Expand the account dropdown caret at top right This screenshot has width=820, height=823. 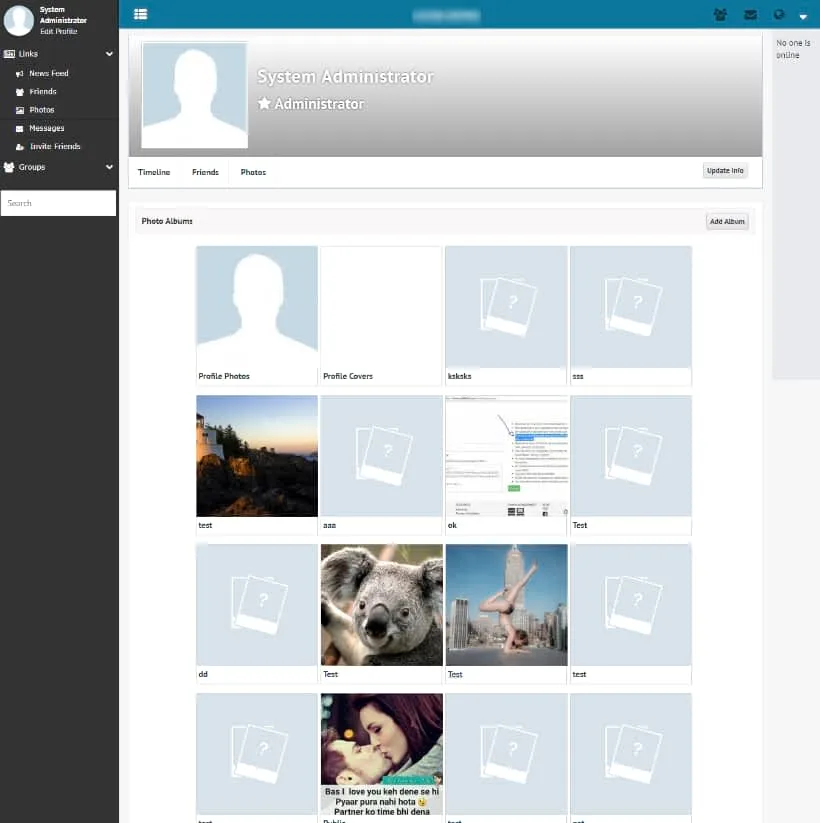tap(804, 16)
